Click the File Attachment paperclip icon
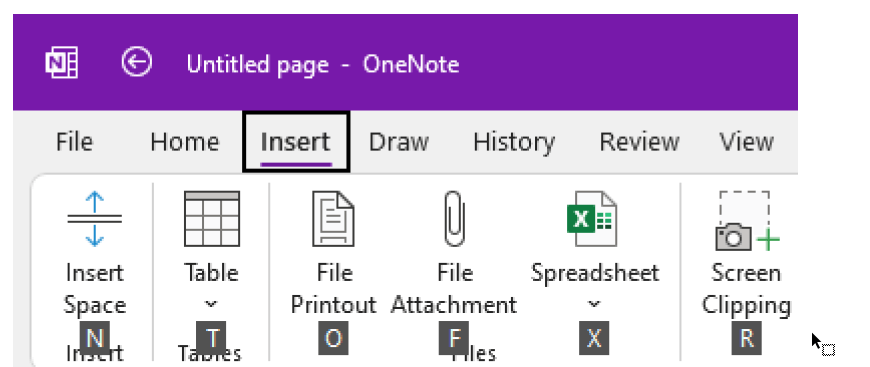The height and width of the screenshot is (367, 870). [x=454, y=219]
